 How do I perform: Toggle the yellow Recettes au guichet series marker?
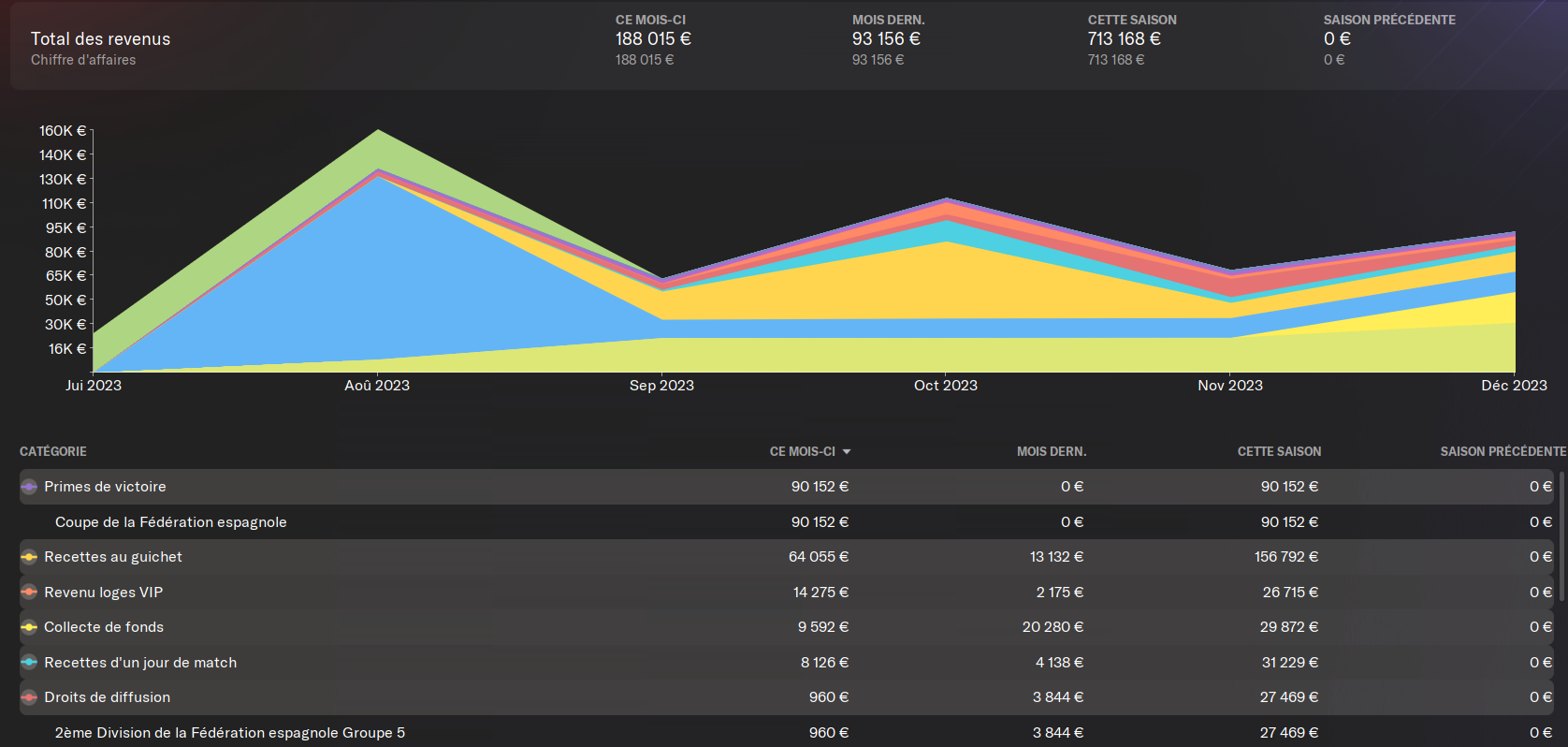(x=29, y=557)
